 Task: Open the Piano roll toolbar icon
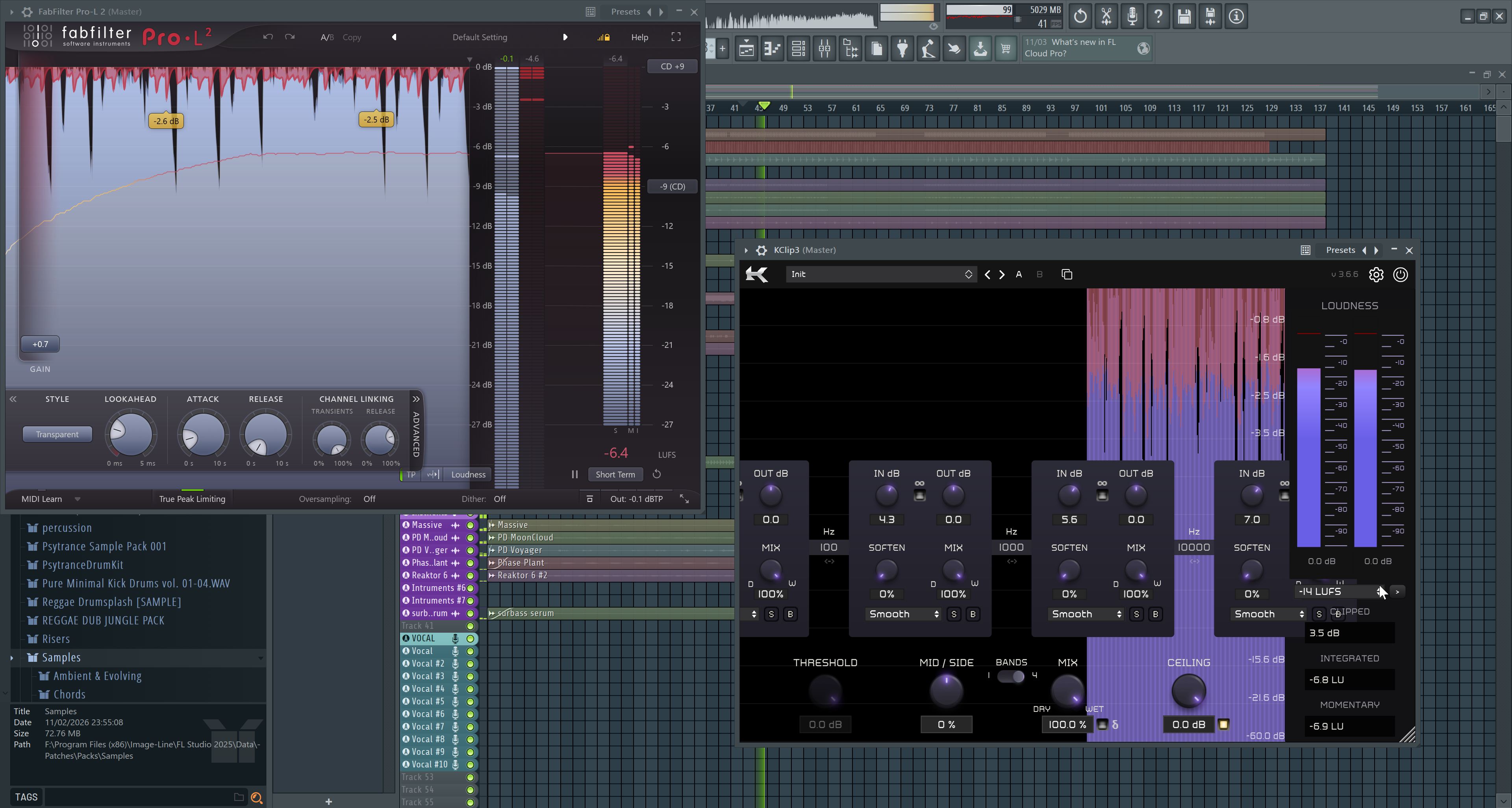pyautogui.click(x=772, y=49)
